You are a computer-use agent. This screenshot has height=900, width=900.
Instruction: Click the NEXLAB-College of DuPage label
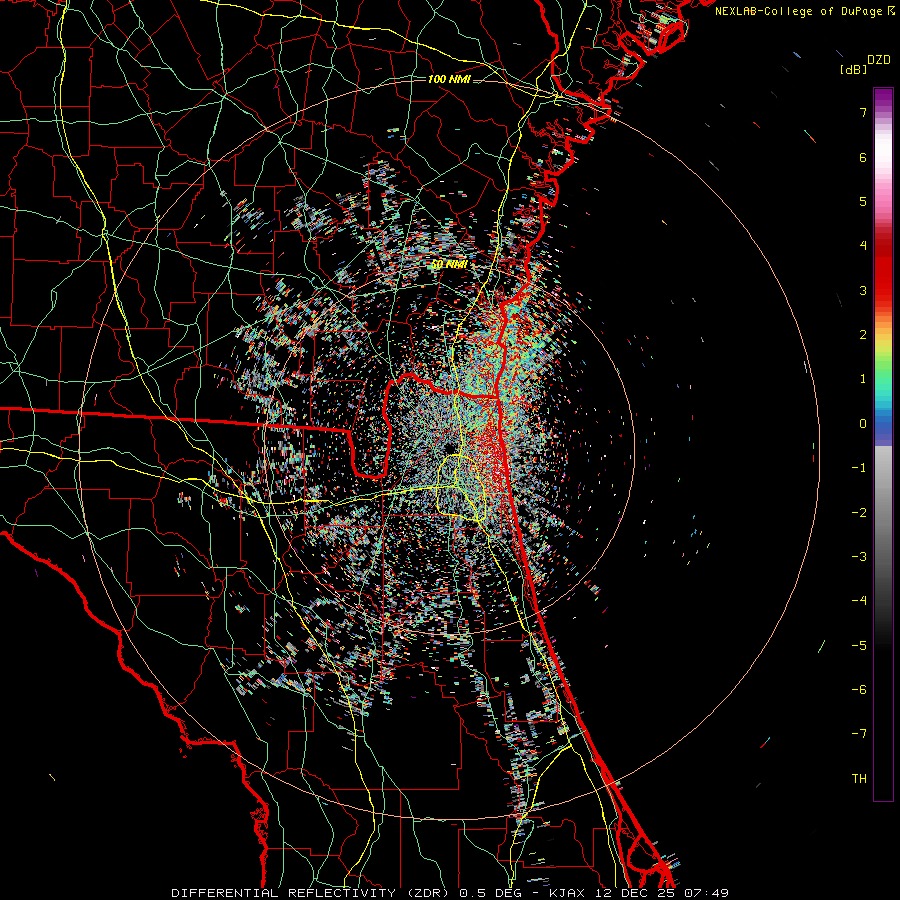coord(800,11)
